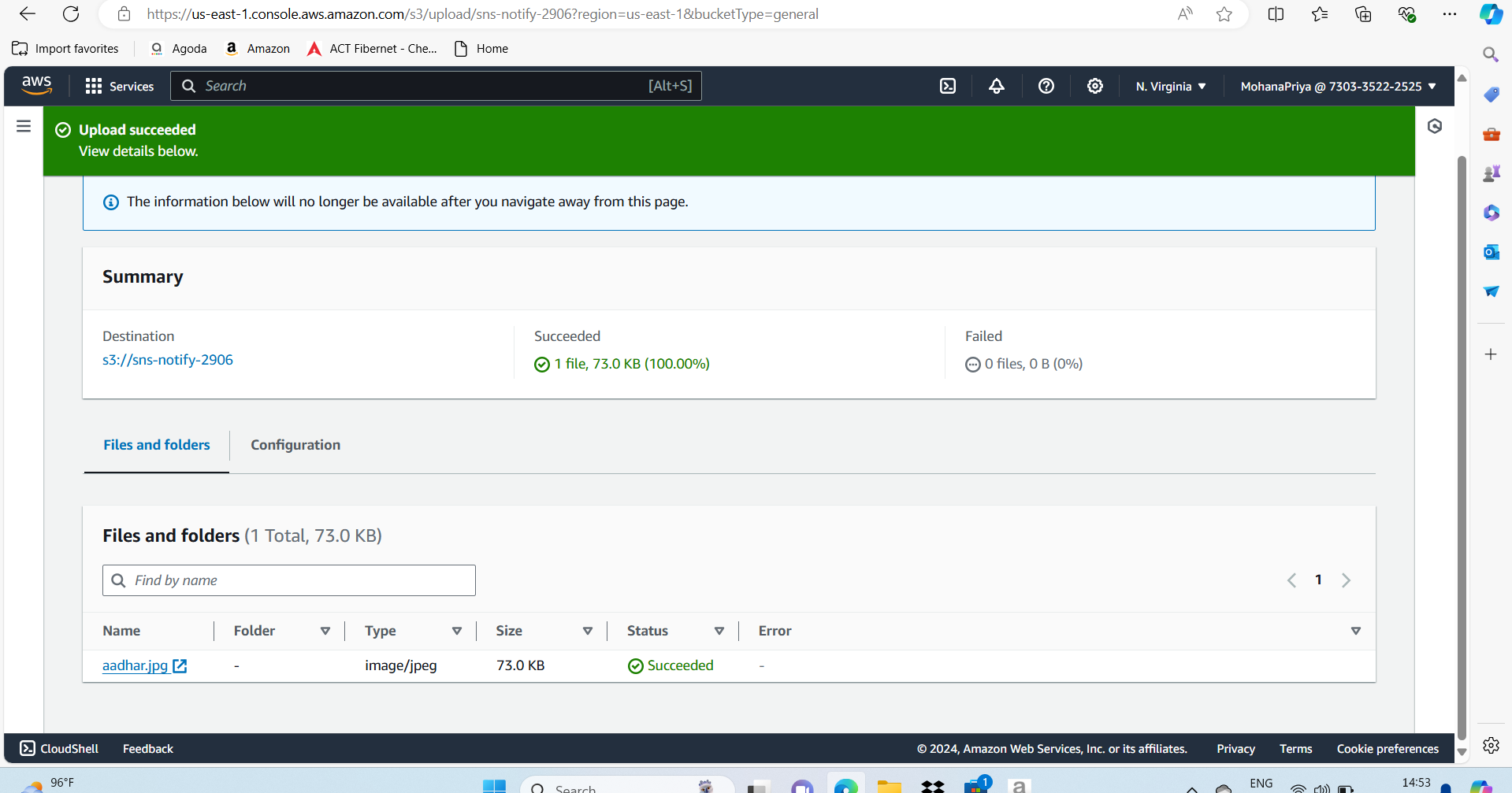Switch to the Configuration tab

295,445
